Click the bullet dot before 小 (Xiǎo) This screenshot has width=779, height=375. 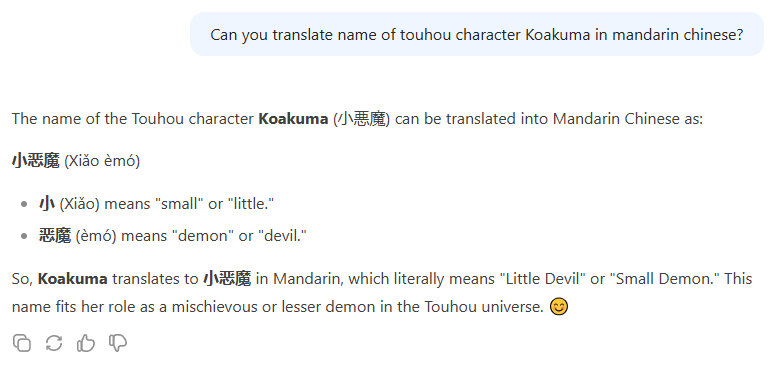(x=24, y=204)
